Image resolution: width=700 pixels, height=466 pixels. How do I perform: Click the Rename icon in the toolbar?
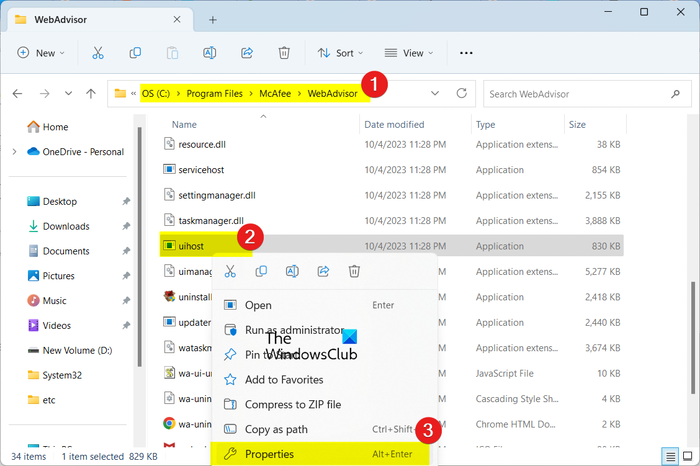coord(210,53)
